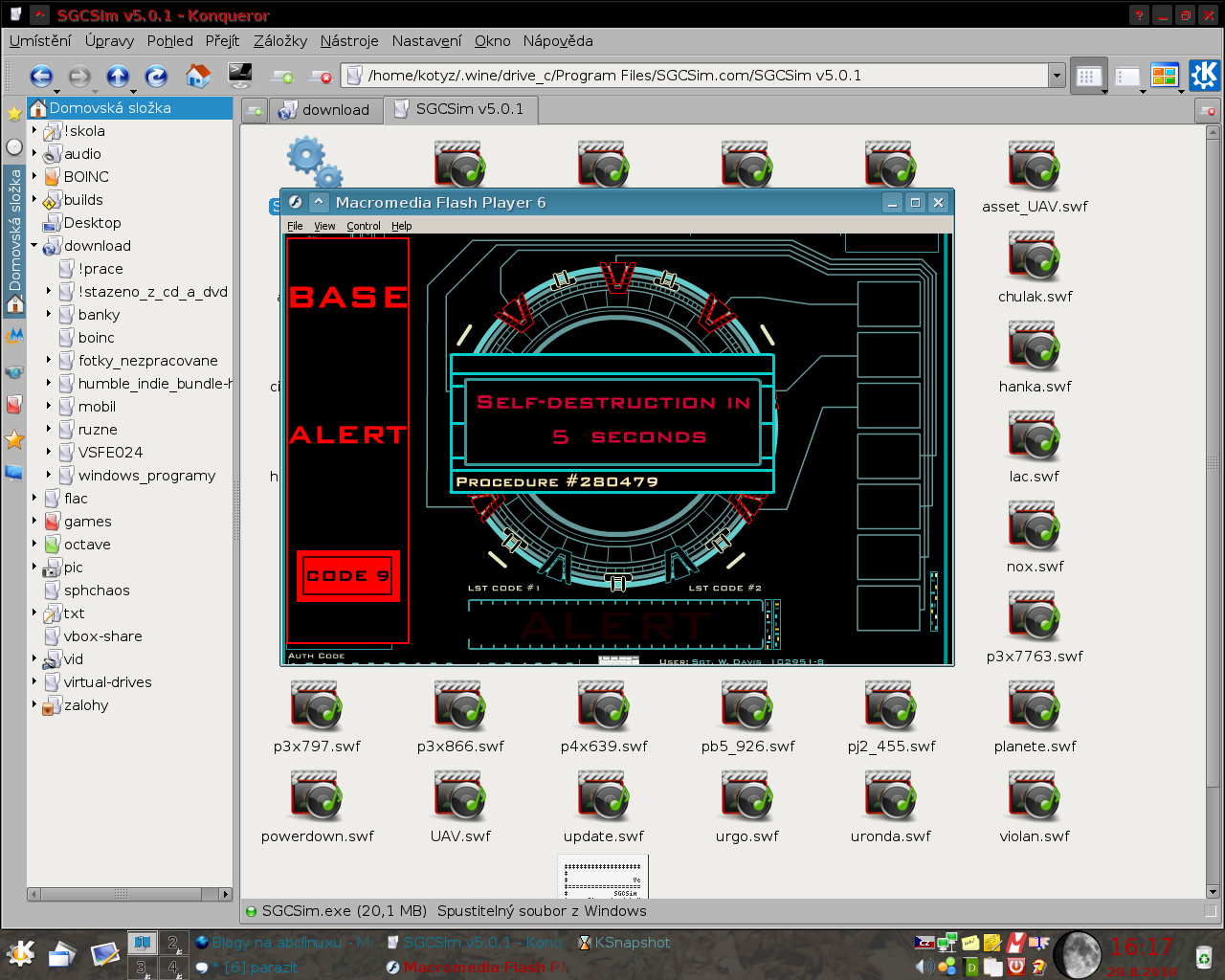The image size is (1225, 980).
Task: Open the Záložky menu
Action: pyautogui.click(x=280, y=41)
